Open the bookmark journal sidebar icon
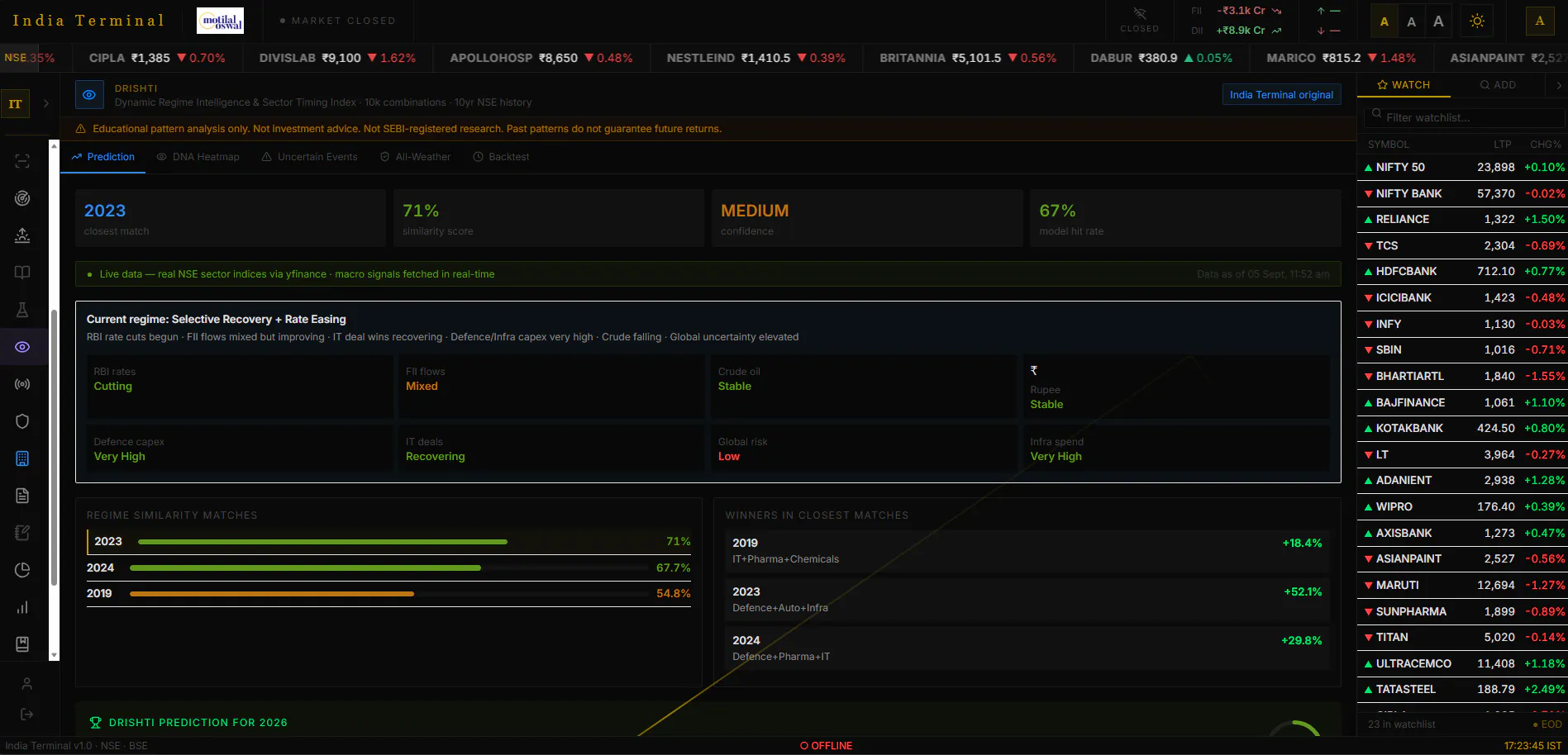 pyautogui.click(x=22, y=644)
